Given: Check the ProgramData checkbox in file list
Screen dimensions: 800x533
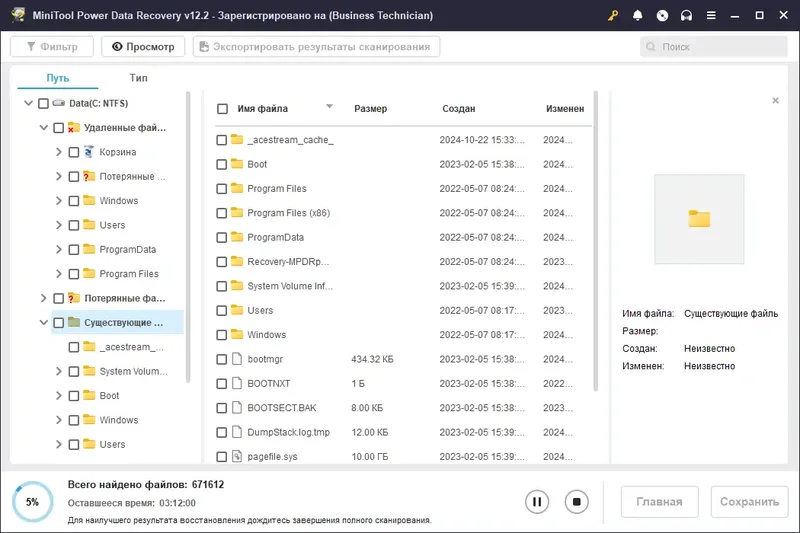Looking at the screenshot, I should (221, 237).
